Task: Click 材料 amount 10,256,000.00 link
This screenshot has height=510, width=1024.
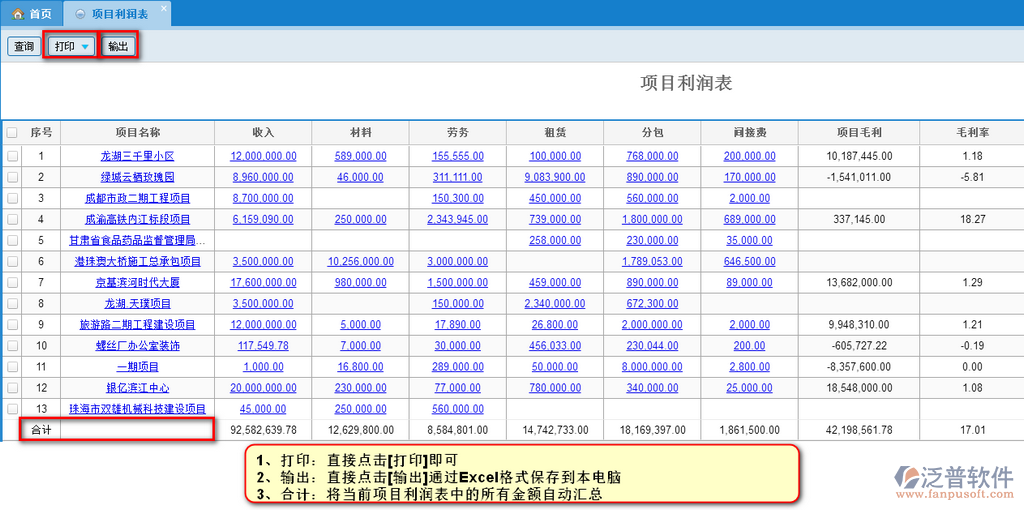Action: pos(360,261)
